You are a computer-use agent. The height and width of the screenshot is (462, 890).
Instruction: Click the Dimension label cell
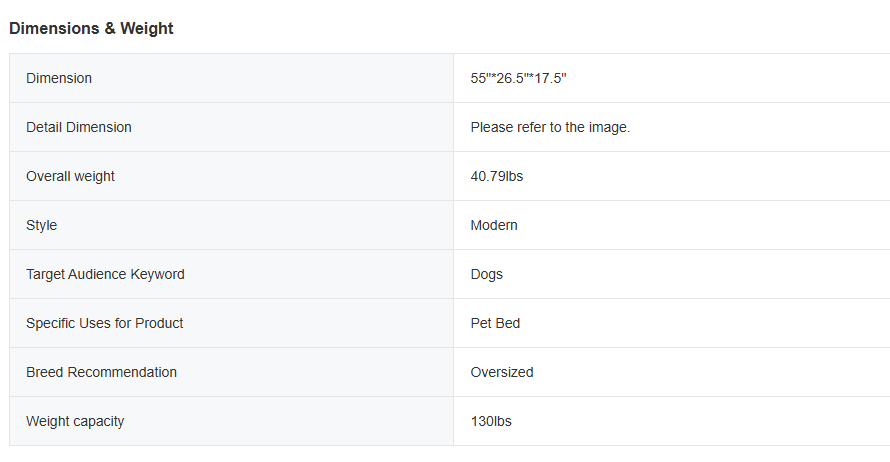tap(59, 78)
